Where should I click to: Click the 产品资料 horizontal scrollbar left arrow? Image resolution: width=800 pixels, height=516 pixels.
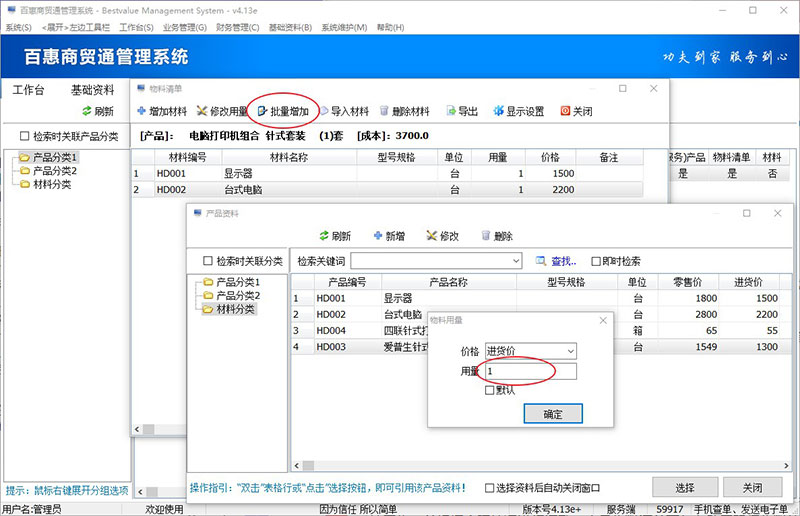pos(297,465)
